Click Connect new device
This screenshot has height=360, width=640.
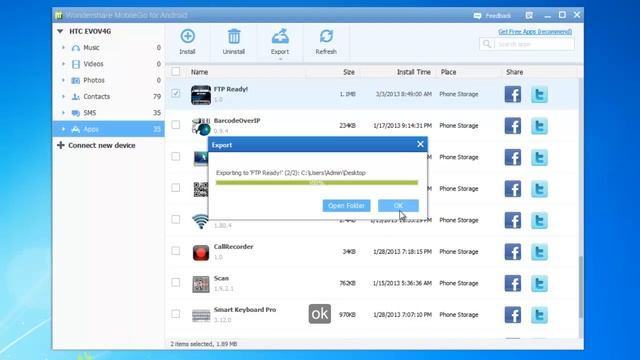96,145
